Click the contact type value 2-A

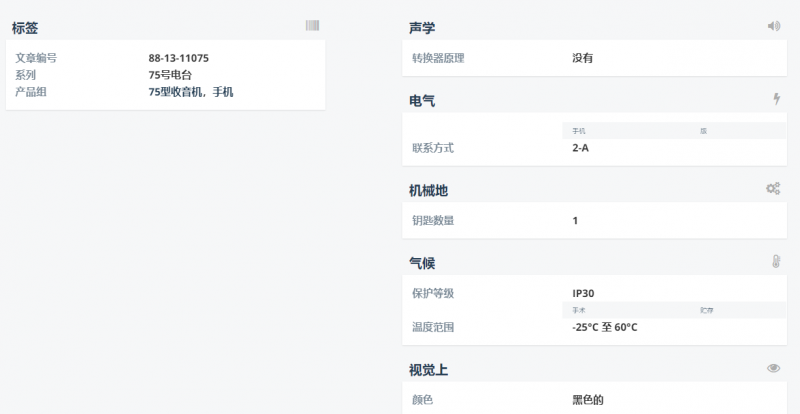(x=580, y=148)
